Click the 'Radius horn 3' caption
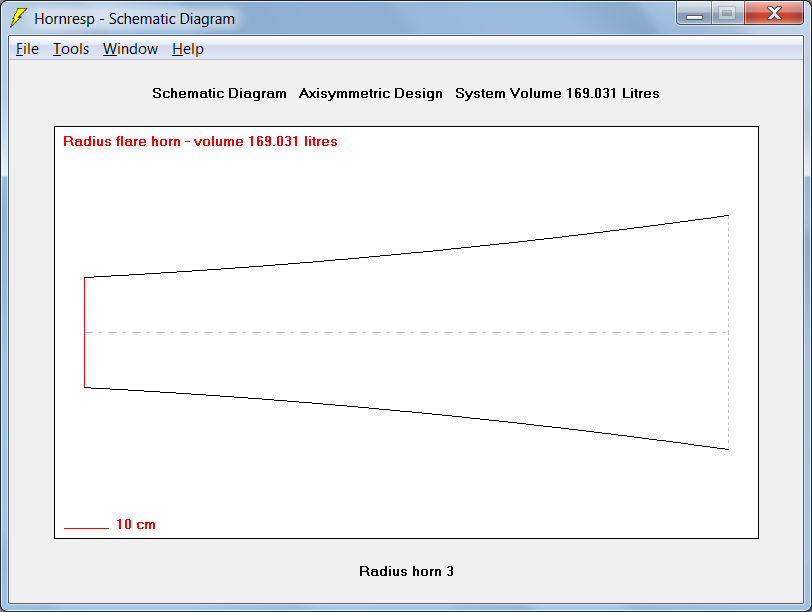 coord(406,571)
